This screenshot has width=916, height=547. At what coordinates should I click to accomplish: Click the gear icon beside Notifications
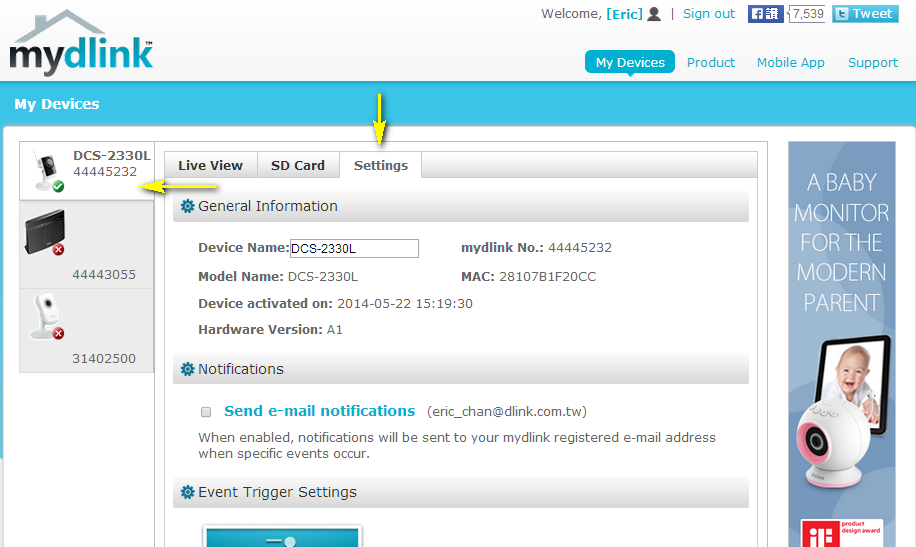[x=187, y=370]
